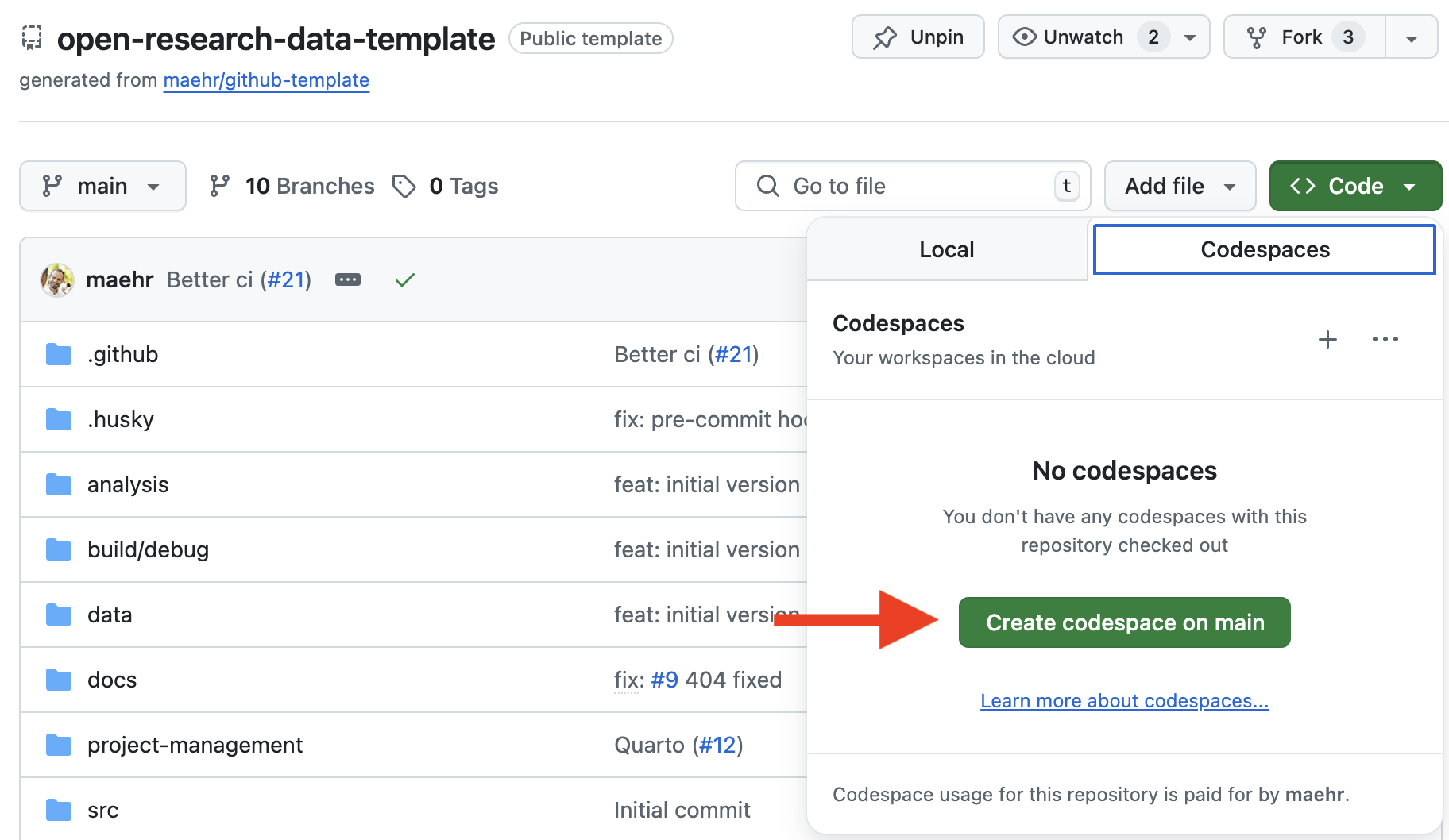
Task: Click the 't' keyboard shortcut hint
Action: (x=1066, y=186)
